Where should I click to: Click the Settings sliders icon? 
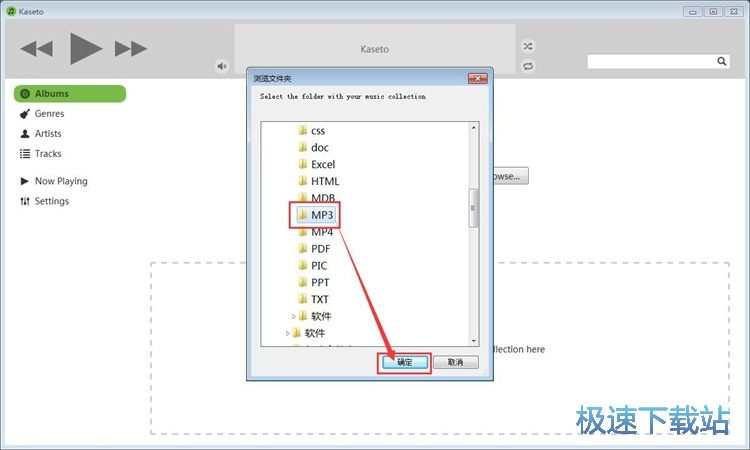[25, 201]
